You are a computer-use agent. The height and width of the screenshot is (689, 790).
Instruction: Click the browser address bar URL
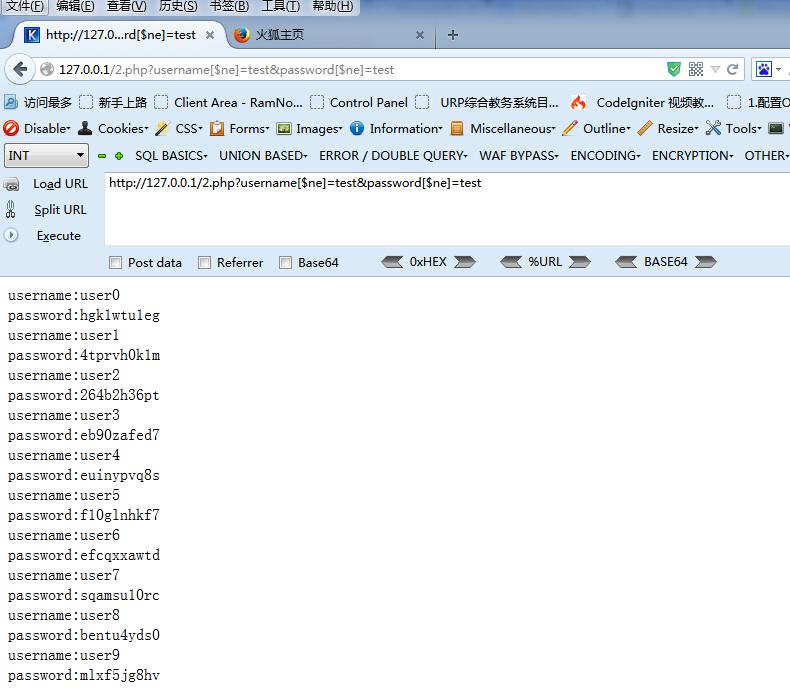(226, 70)
